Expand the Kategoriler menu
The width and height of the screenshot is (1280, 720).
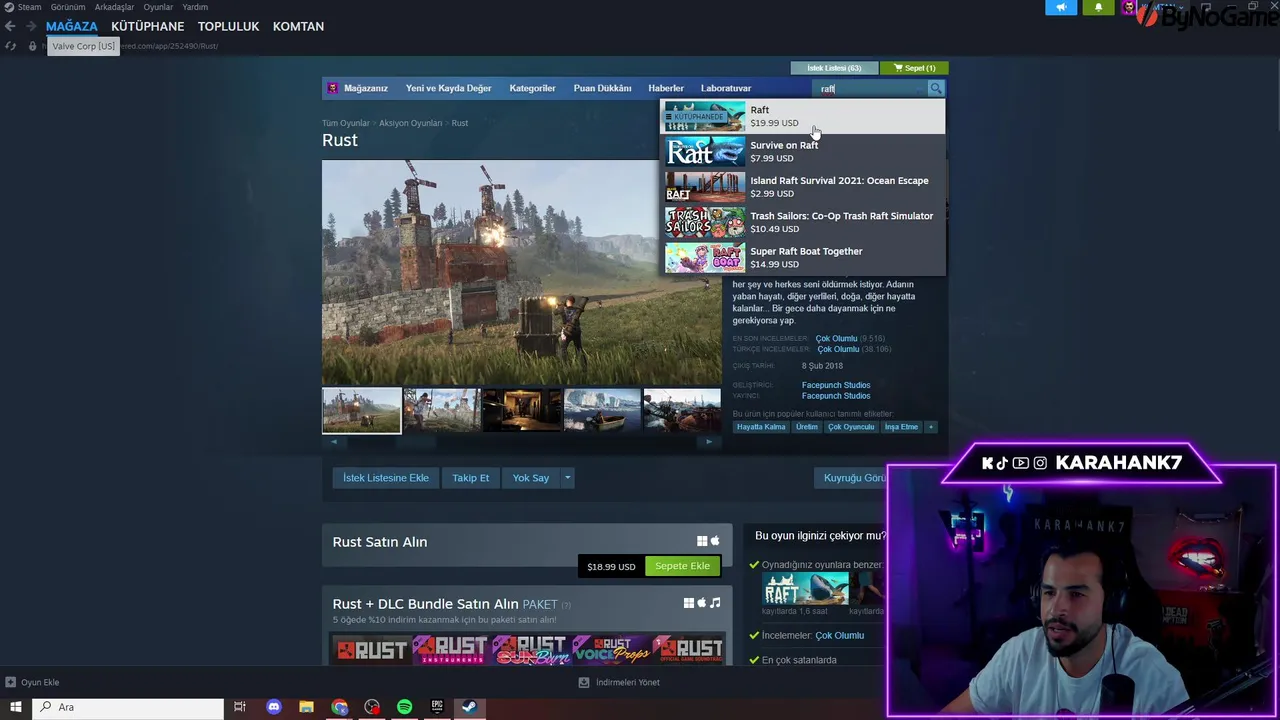tap(532, 88)
